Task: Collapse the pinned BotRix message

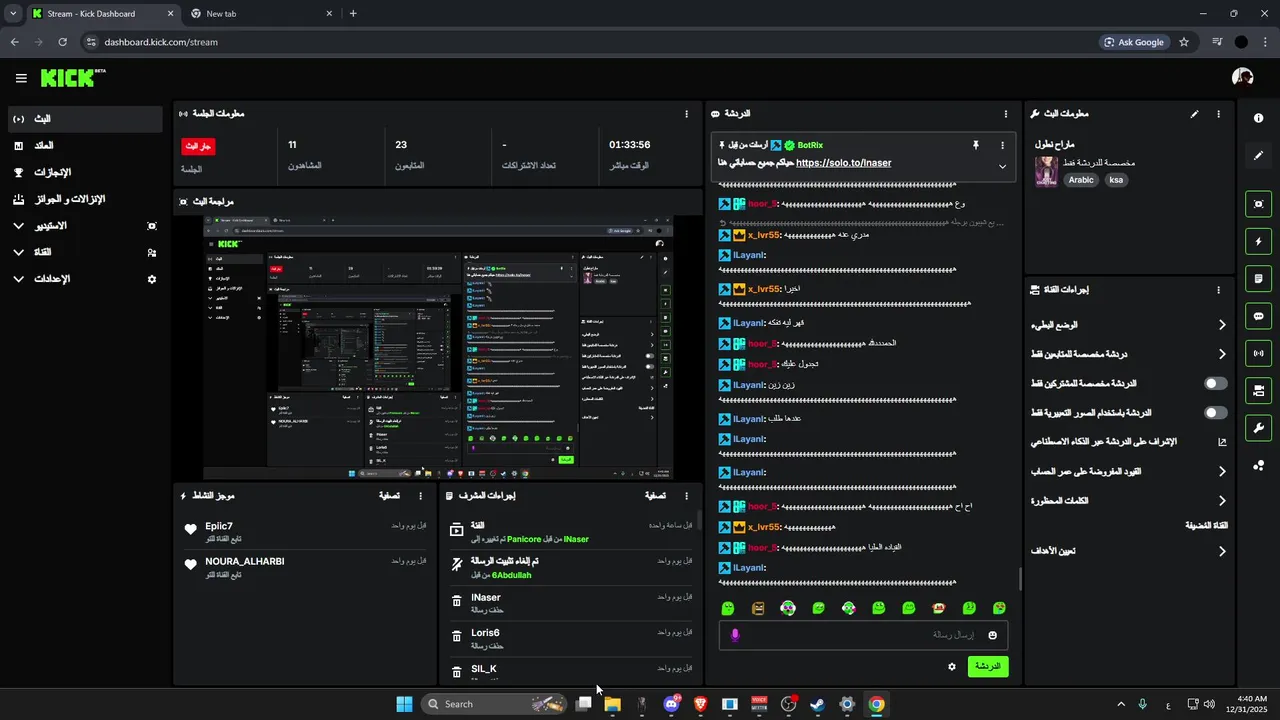Action: [x=1002, y=166]
